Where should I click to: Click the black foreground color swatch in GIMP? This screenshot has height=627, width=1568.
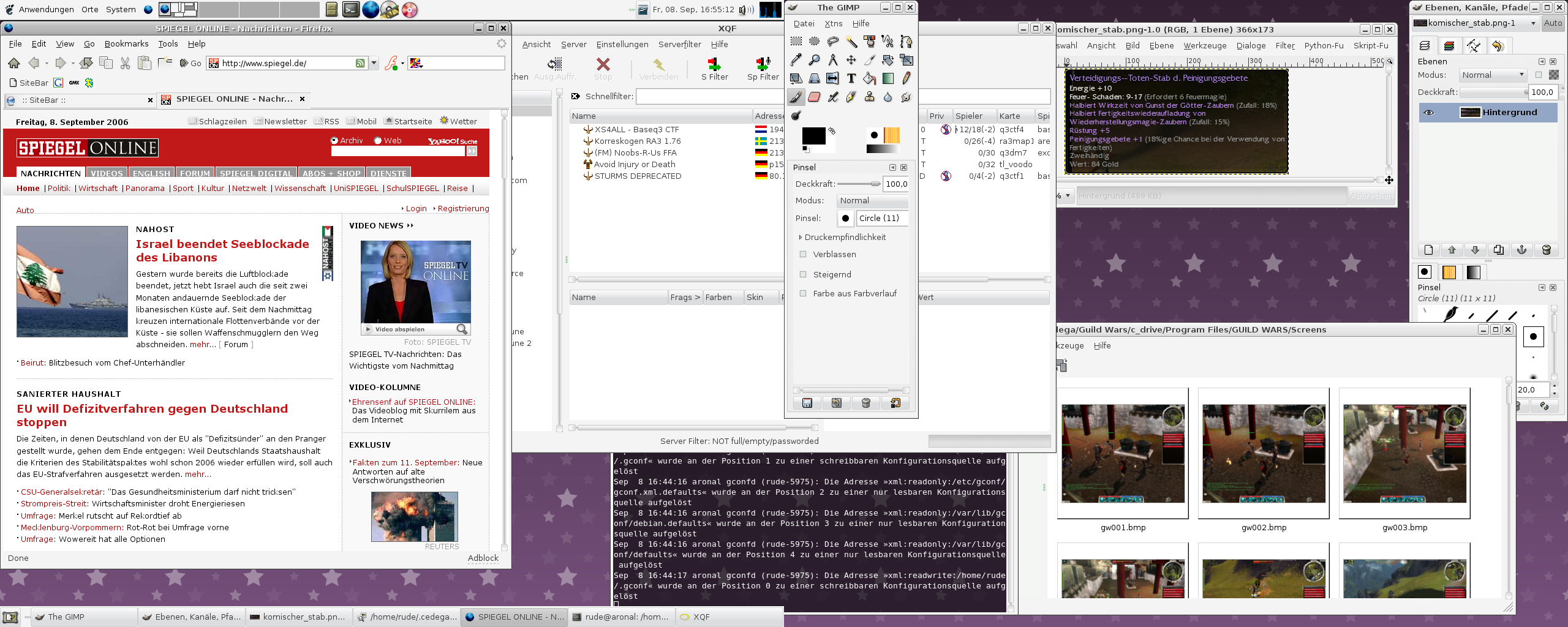click(813, 136)
